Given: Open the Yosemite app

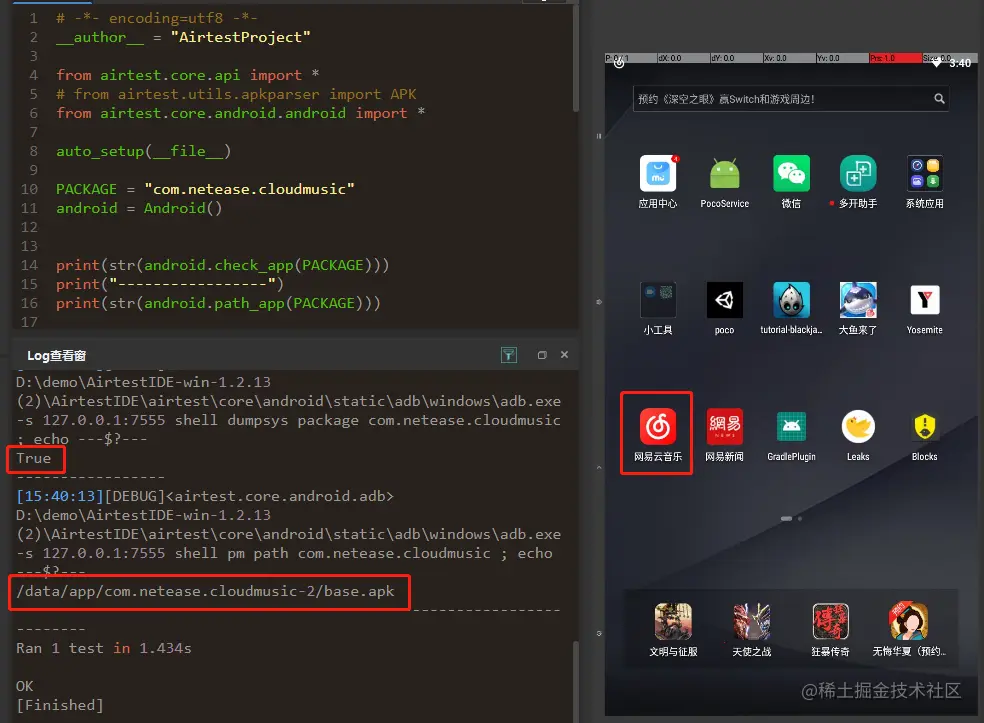Looking at the screenshot, I should point(924,300).
